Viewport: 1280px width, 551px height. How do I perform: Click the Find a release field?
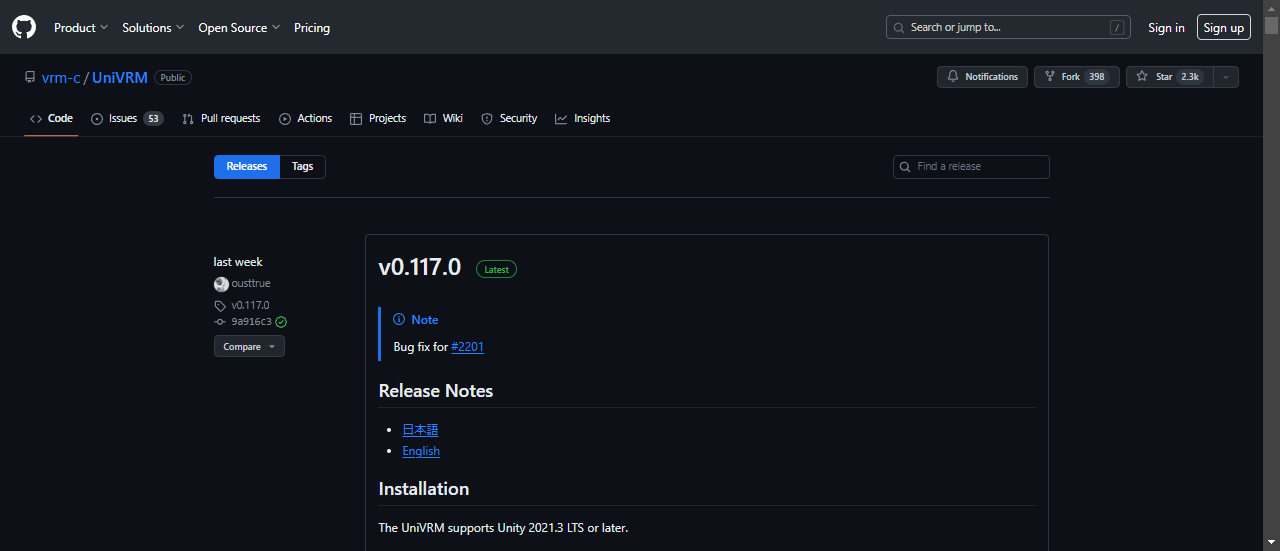978,167
